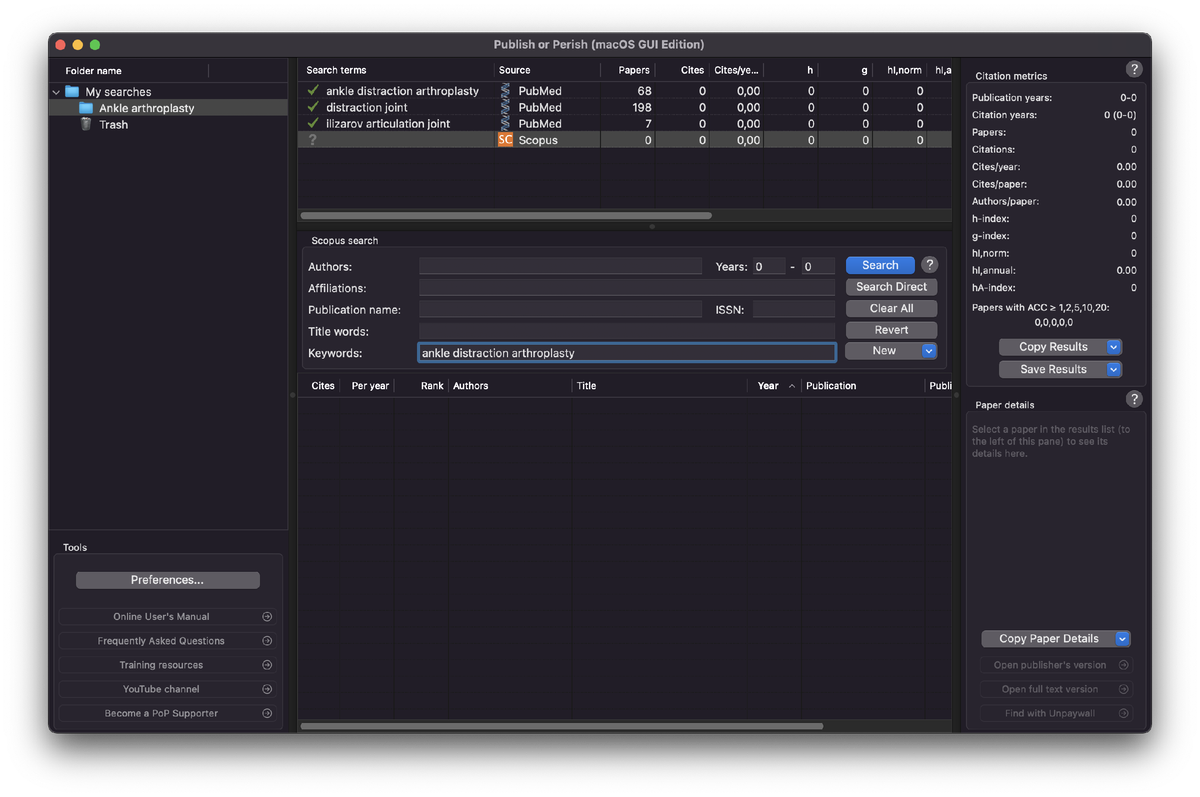Select the distraction joint search row
Image resolution: width=1200 pixels, height=797 pixels.
click(625, 107)
